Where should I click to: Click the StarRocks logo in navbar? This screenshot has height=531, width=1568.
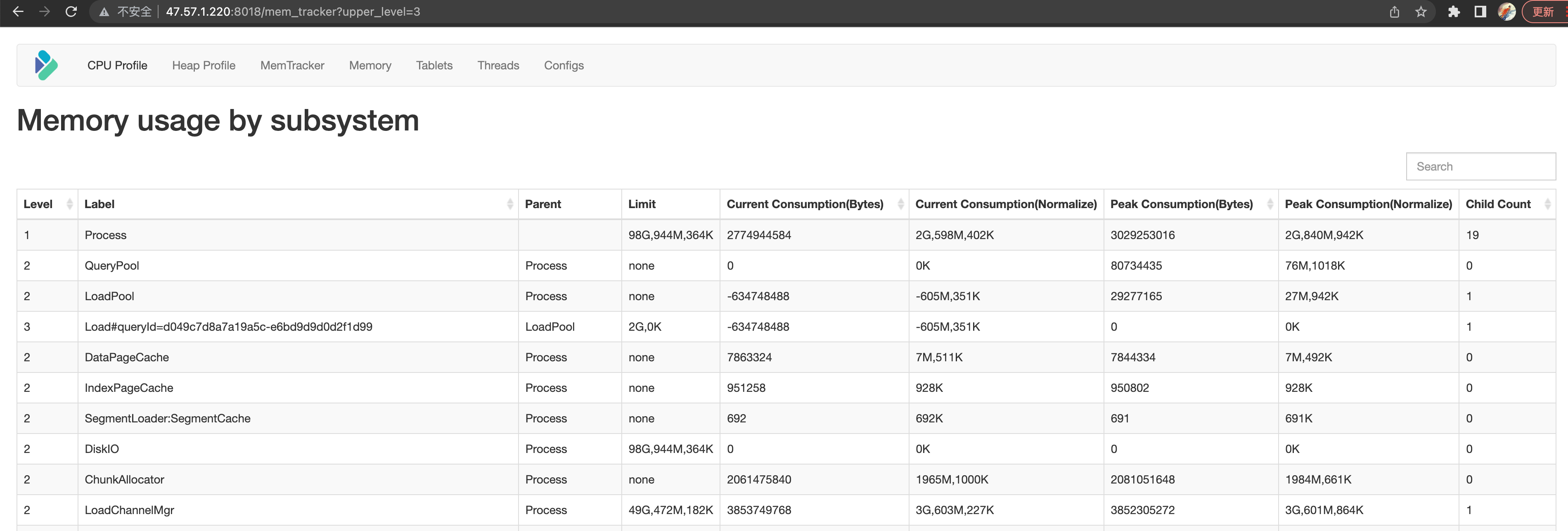(46, 65)
